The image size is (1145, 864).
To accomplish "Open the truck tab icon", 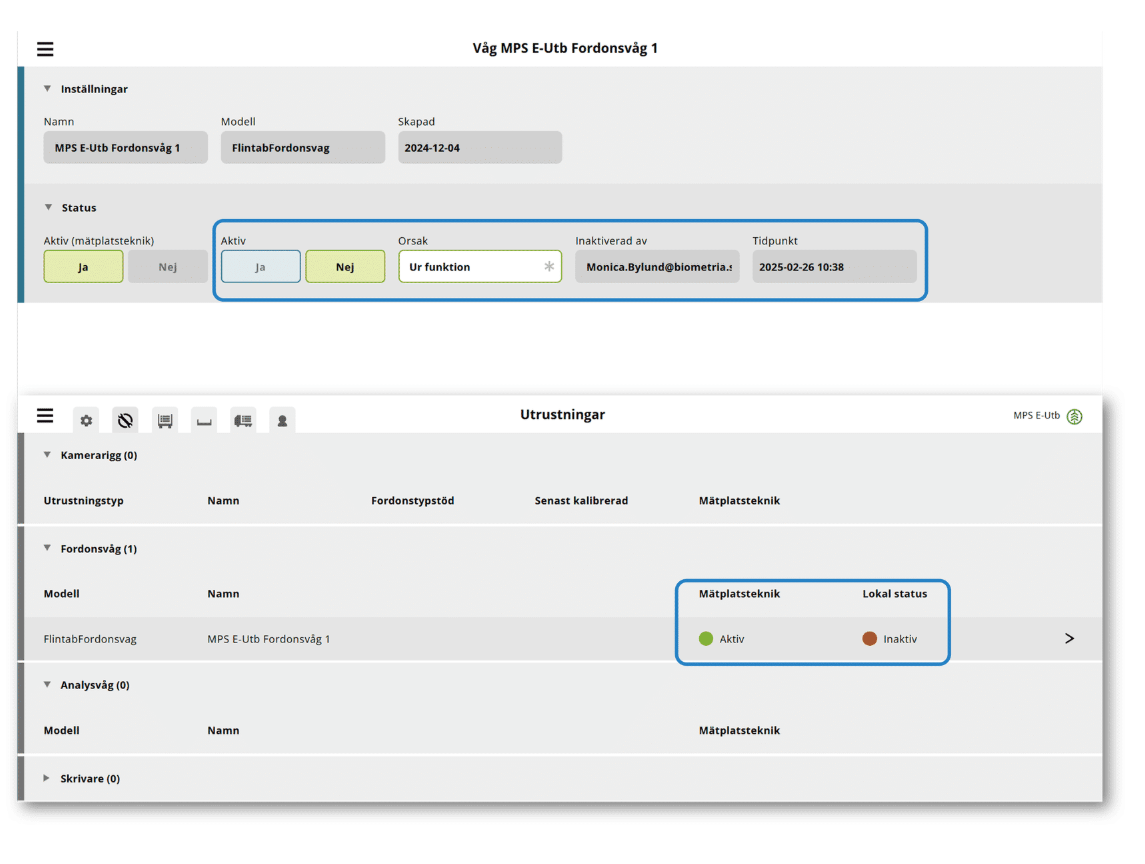I will (243, 420).
